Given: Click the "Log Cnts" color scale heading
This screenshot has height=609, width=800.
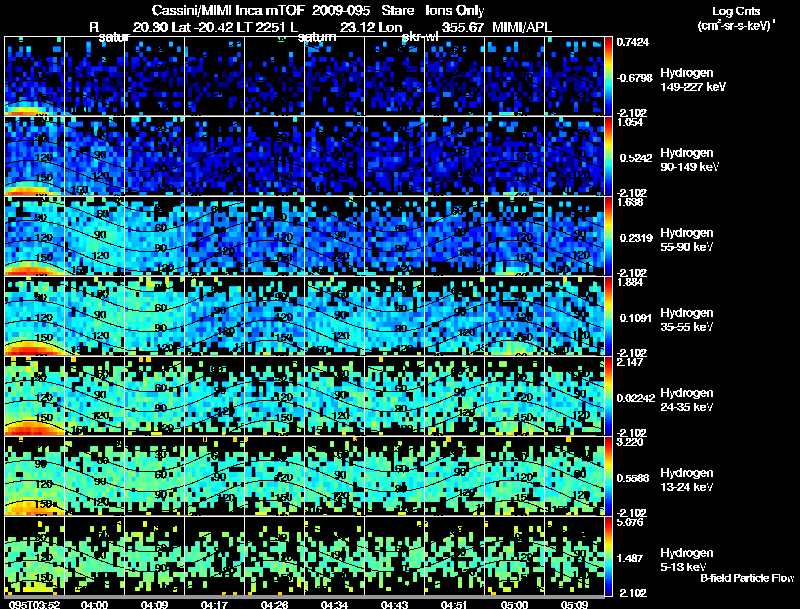Looking at the screenshot, I should [736, 11].
